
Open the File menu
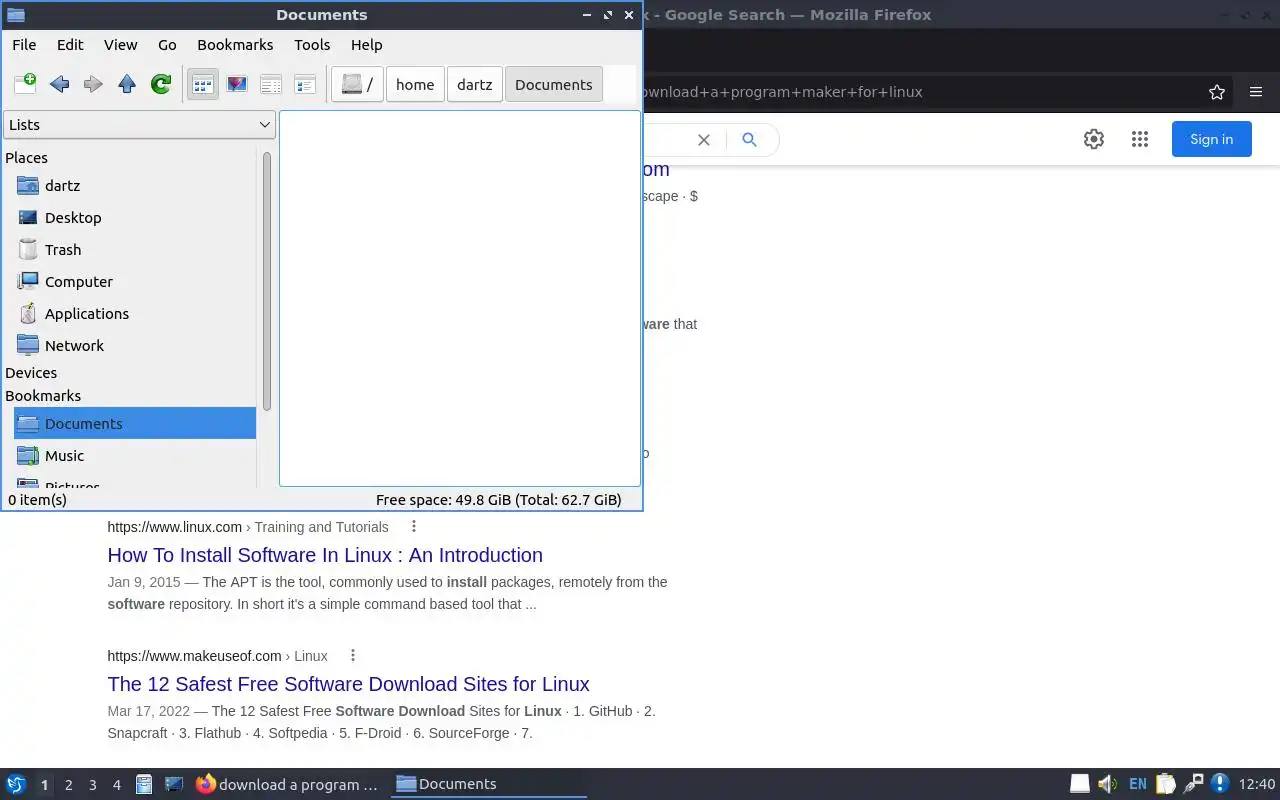[x=24, y=45]
